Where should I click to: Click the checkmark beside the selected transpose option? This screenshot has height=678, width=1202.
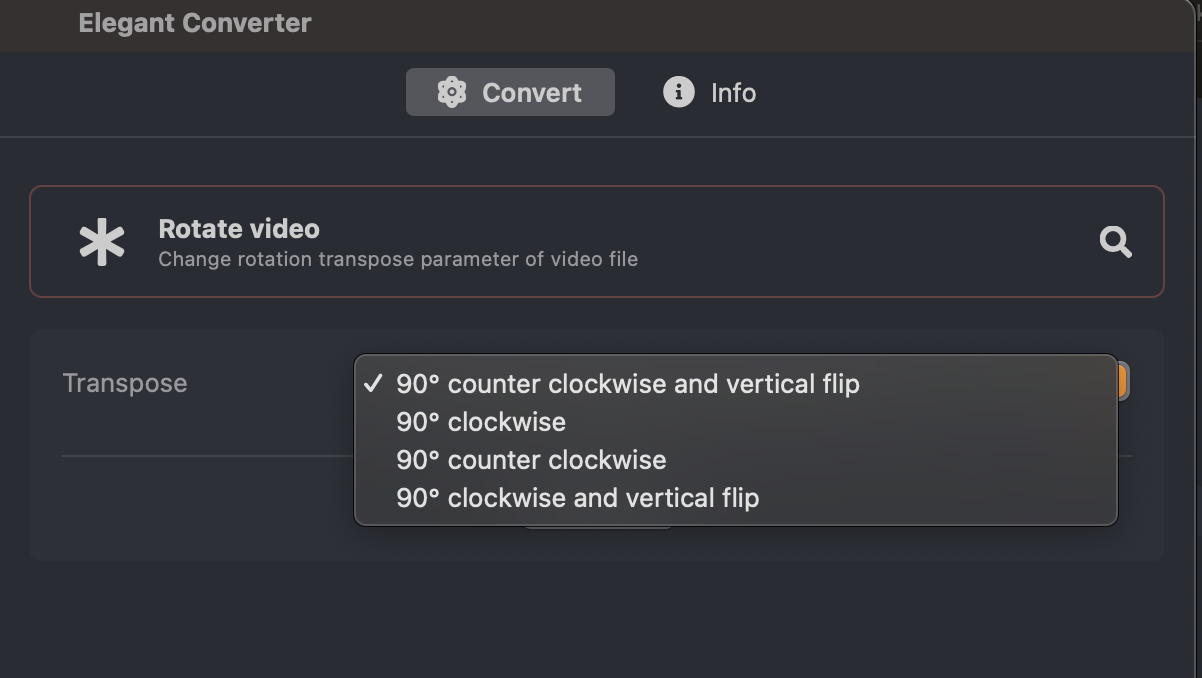pos(374,383)
